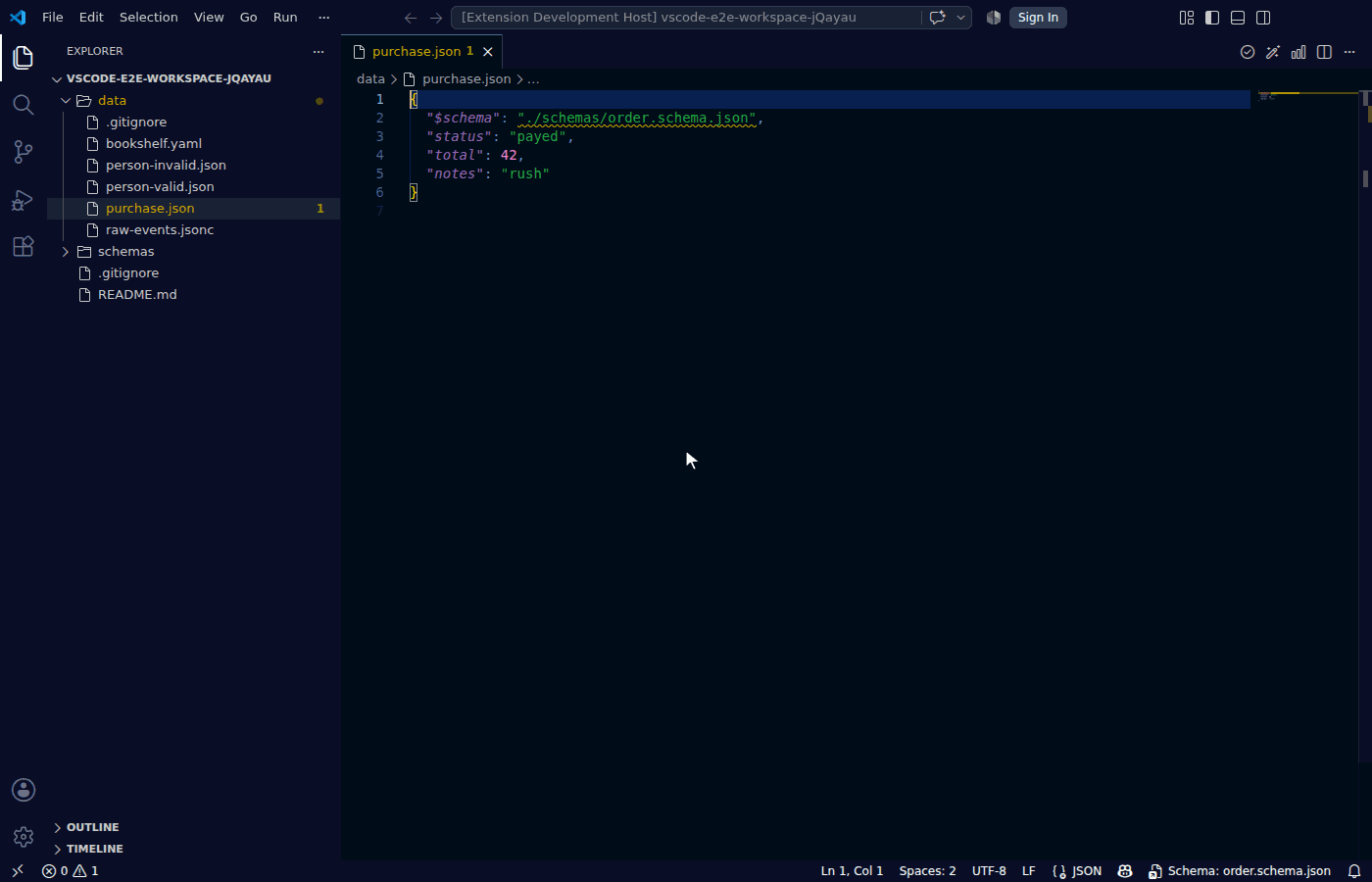
Task: Click the notifications bell in status bar
Action: point(1354,871)
